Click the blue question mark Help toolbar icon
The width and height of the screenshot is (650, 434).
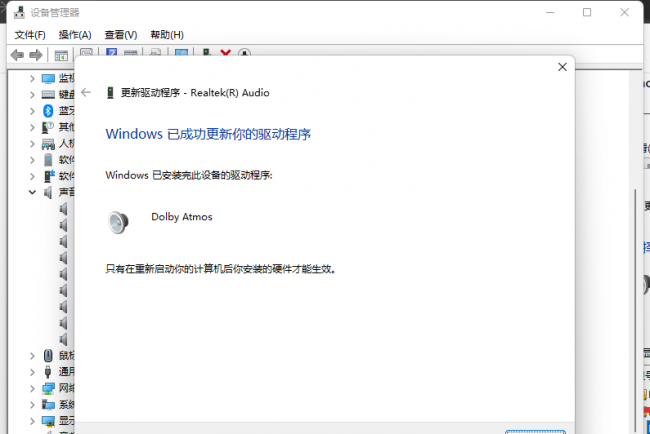[111, 53]
